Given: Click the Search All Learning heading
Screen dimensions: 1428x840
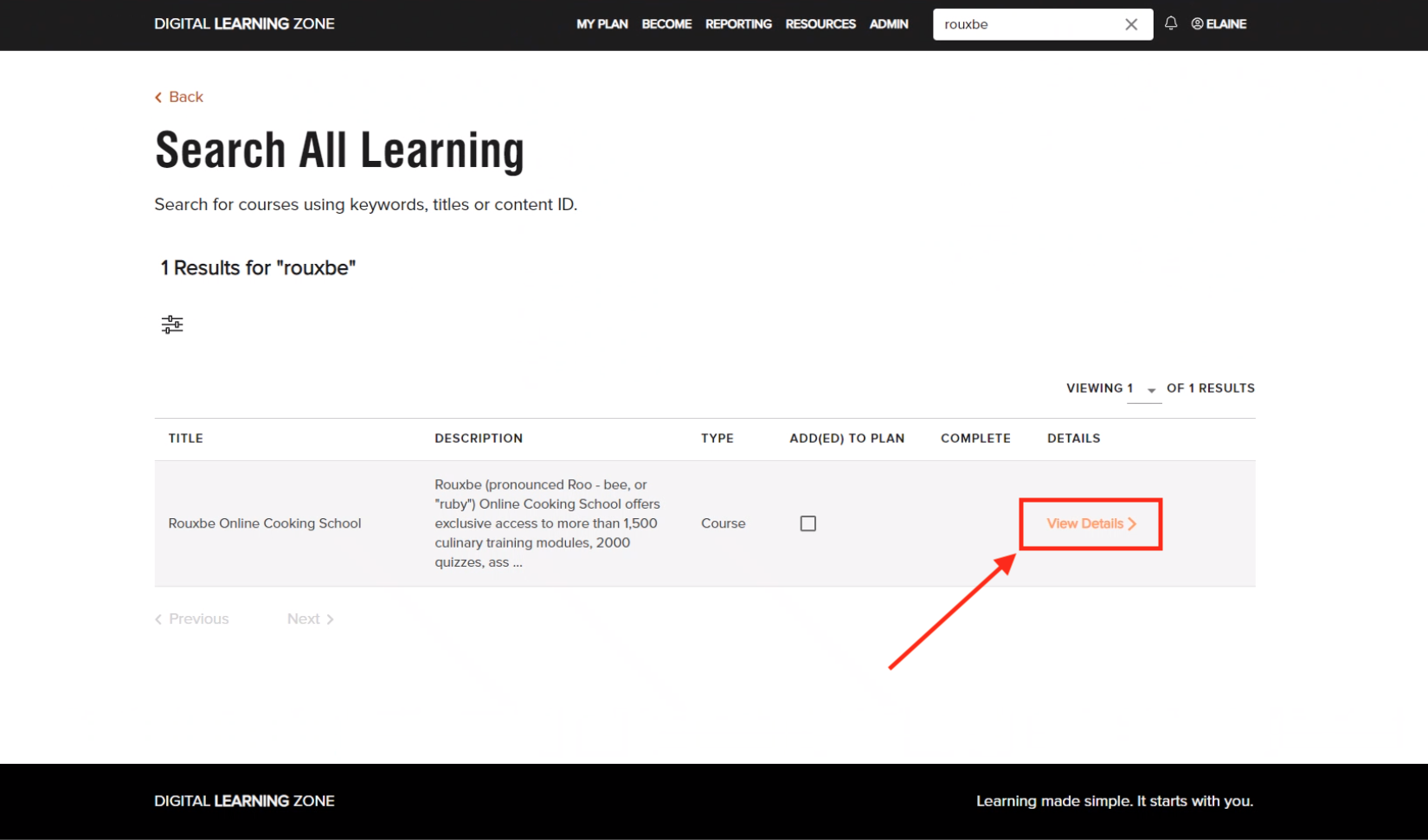Looking at the screenshot, I should (340, 151).
